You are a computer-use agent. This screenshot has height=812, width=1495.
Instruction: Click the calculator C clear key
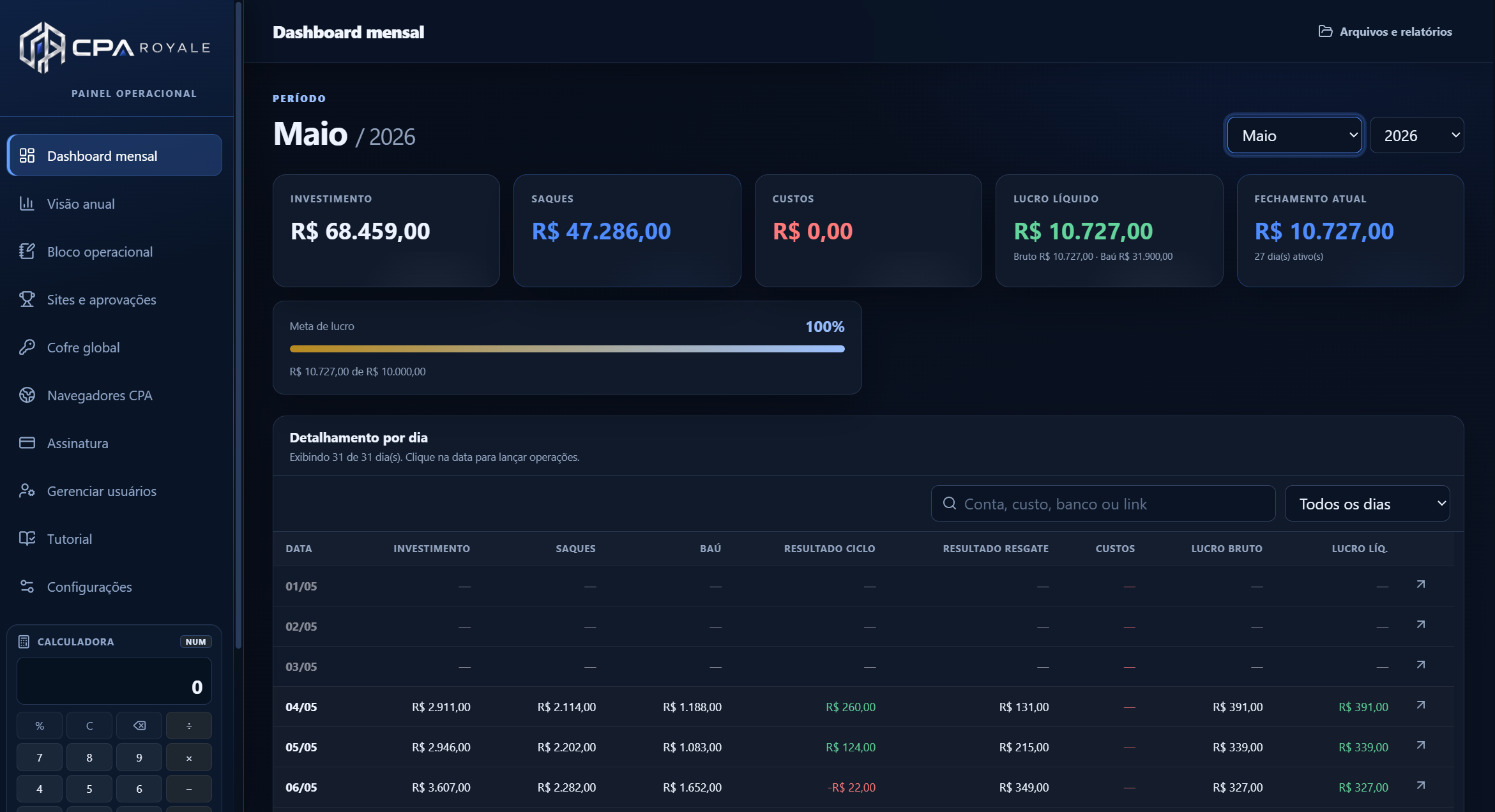[89, 726]
